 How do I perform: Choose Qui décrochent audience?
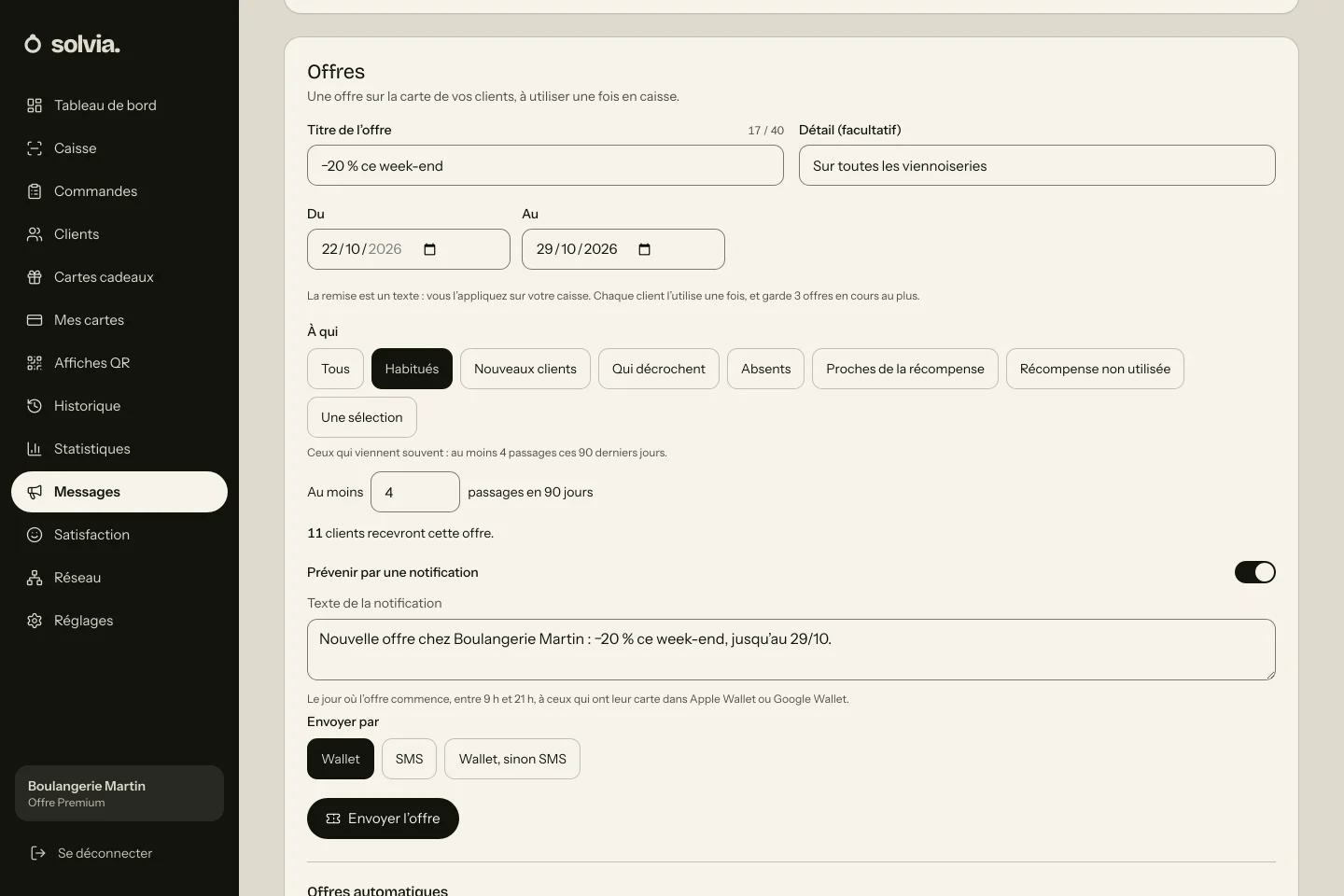[659, 369]
